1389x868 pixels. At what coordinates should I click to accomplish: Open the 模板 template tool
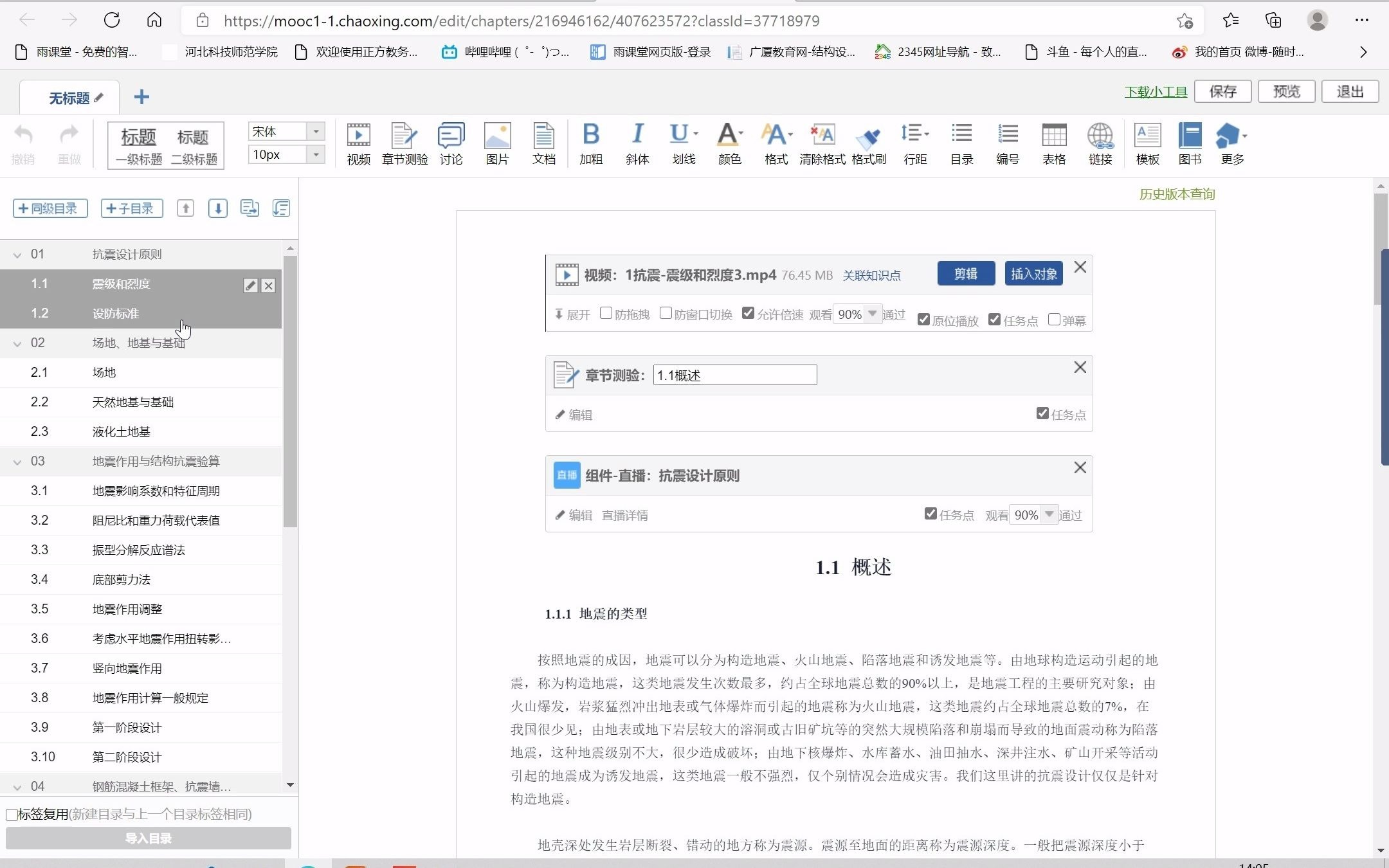pos(1147,144)
